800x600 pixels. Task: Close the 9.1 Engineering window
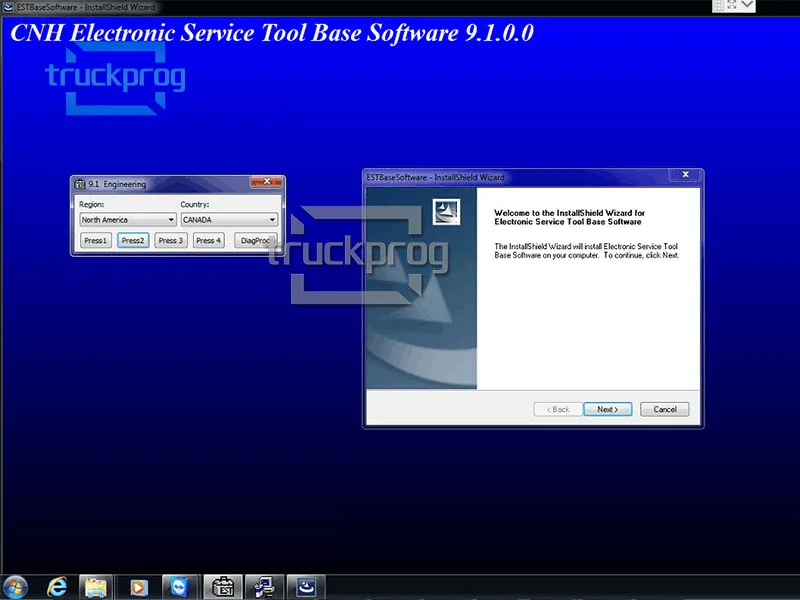pos(266,182)
